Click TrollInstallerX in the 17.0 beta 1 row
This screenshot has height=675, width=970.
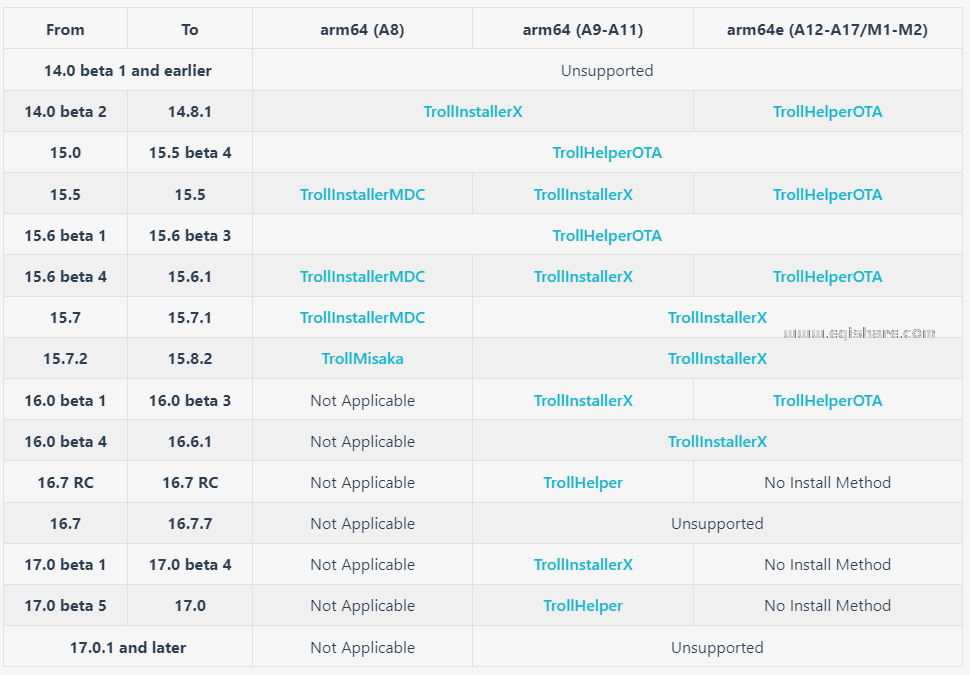(583, 565)
